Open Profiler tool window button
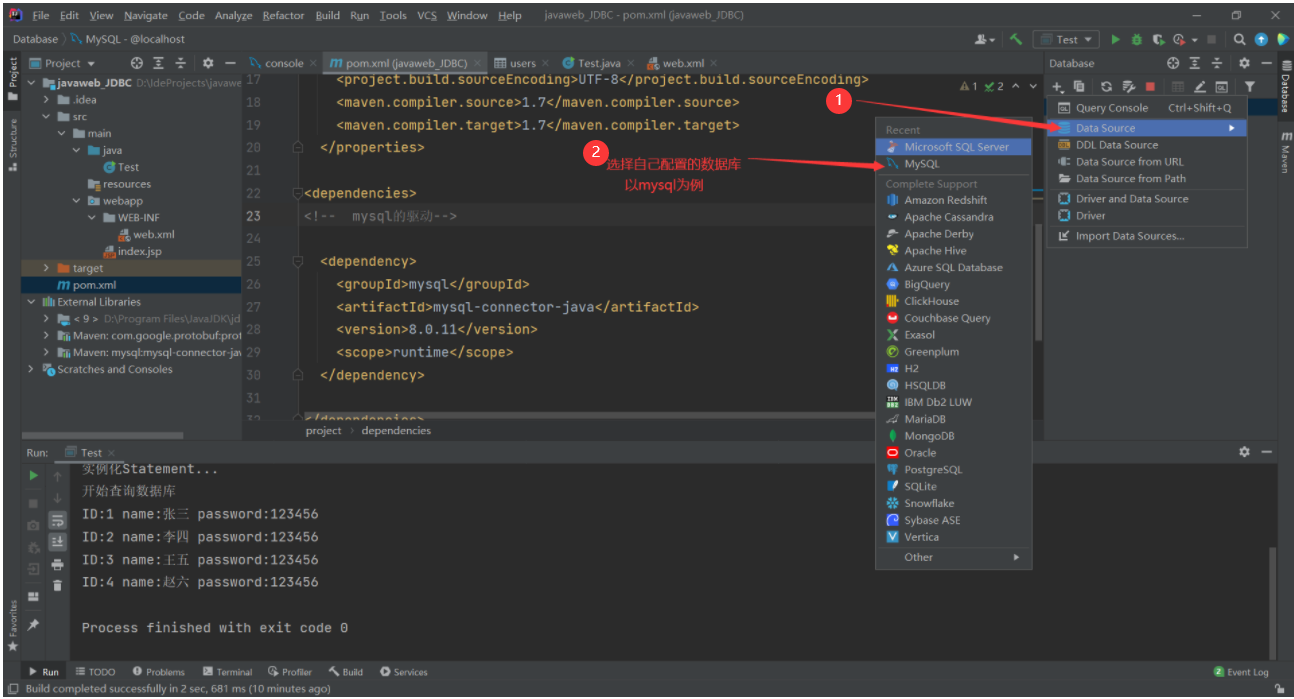The height and width of the screenshot is (699, 1294). click(290, 672)
